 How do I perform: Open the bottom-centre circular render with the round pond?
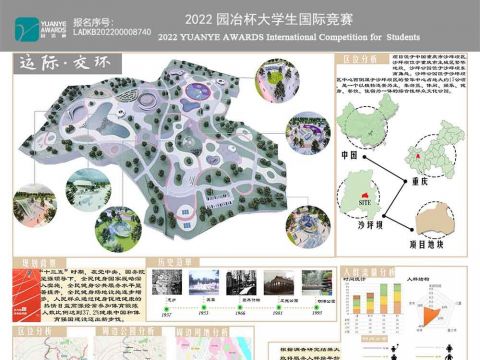point(118,229)
